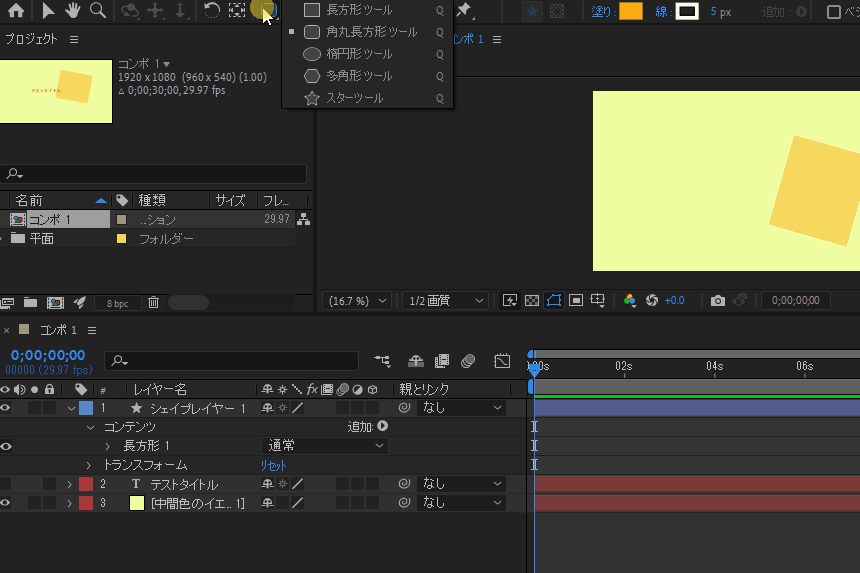860x573 pixels.
Task: Open the 1/2画質 resolution dropdown
Action: [x=445, y=300]
